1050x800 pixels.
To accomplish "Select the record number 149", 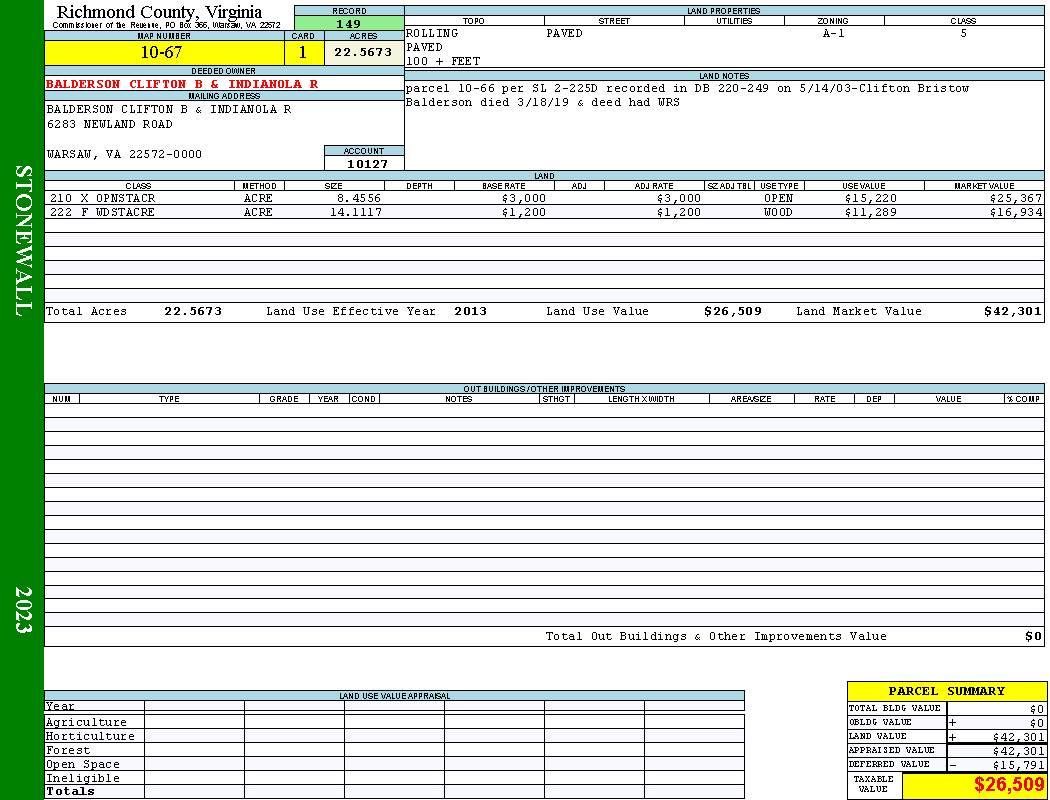I will click(349, 23).
